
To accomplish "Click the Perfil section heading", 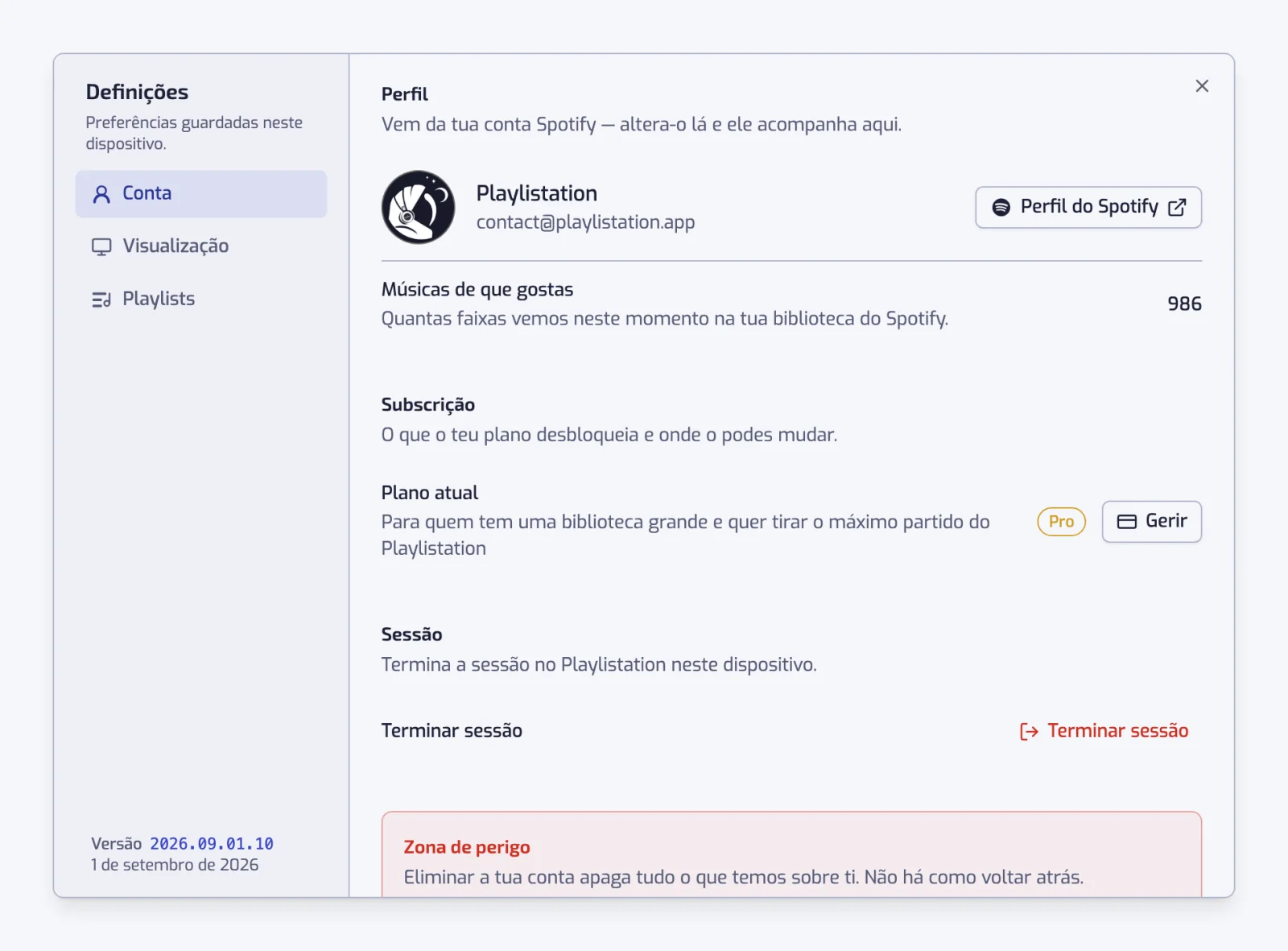I will pyautogui.click(x=405, y=94).
